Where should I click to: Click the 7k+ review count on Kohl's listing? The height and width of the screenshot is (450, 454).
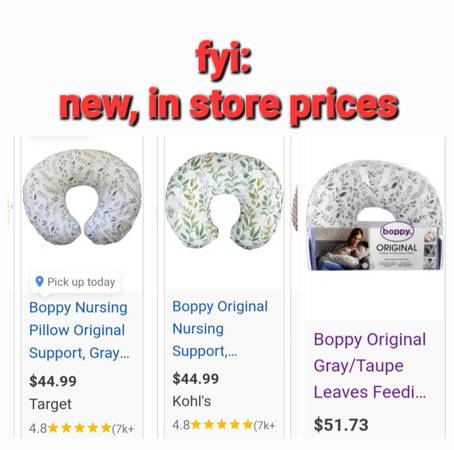tap(265, 425)
